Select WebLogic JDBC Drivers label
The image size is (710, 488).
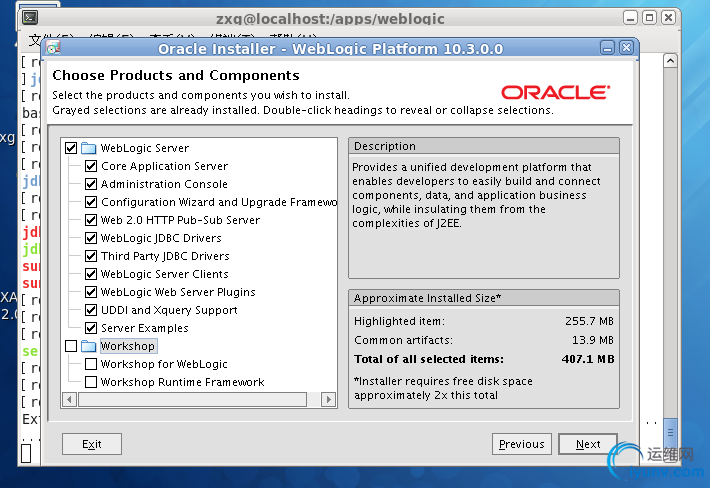tap(161, 238)
